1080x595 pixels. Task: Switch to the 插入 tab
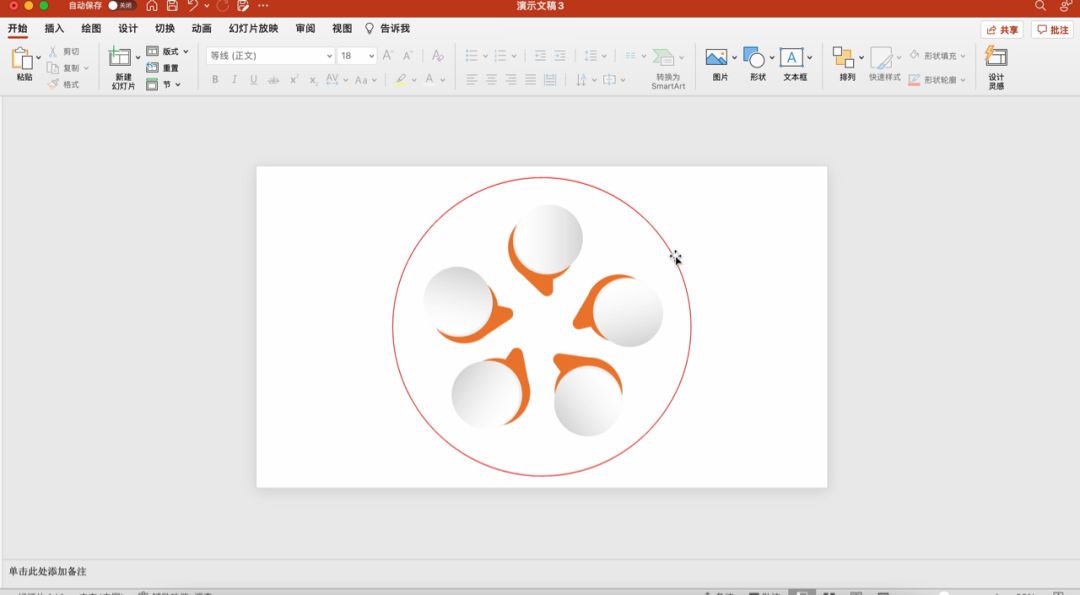(54, 28)
